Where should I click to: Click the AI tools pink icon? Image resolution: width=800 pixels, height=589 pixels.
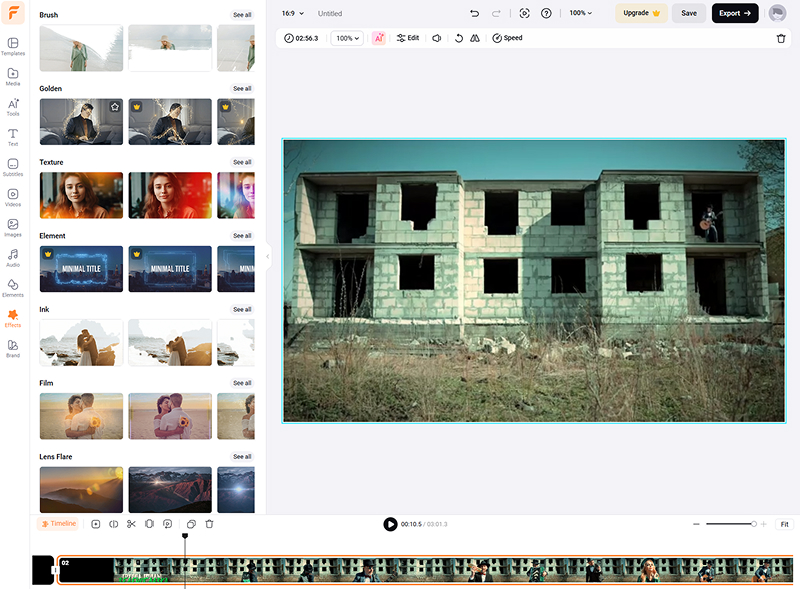coord(379,38)
